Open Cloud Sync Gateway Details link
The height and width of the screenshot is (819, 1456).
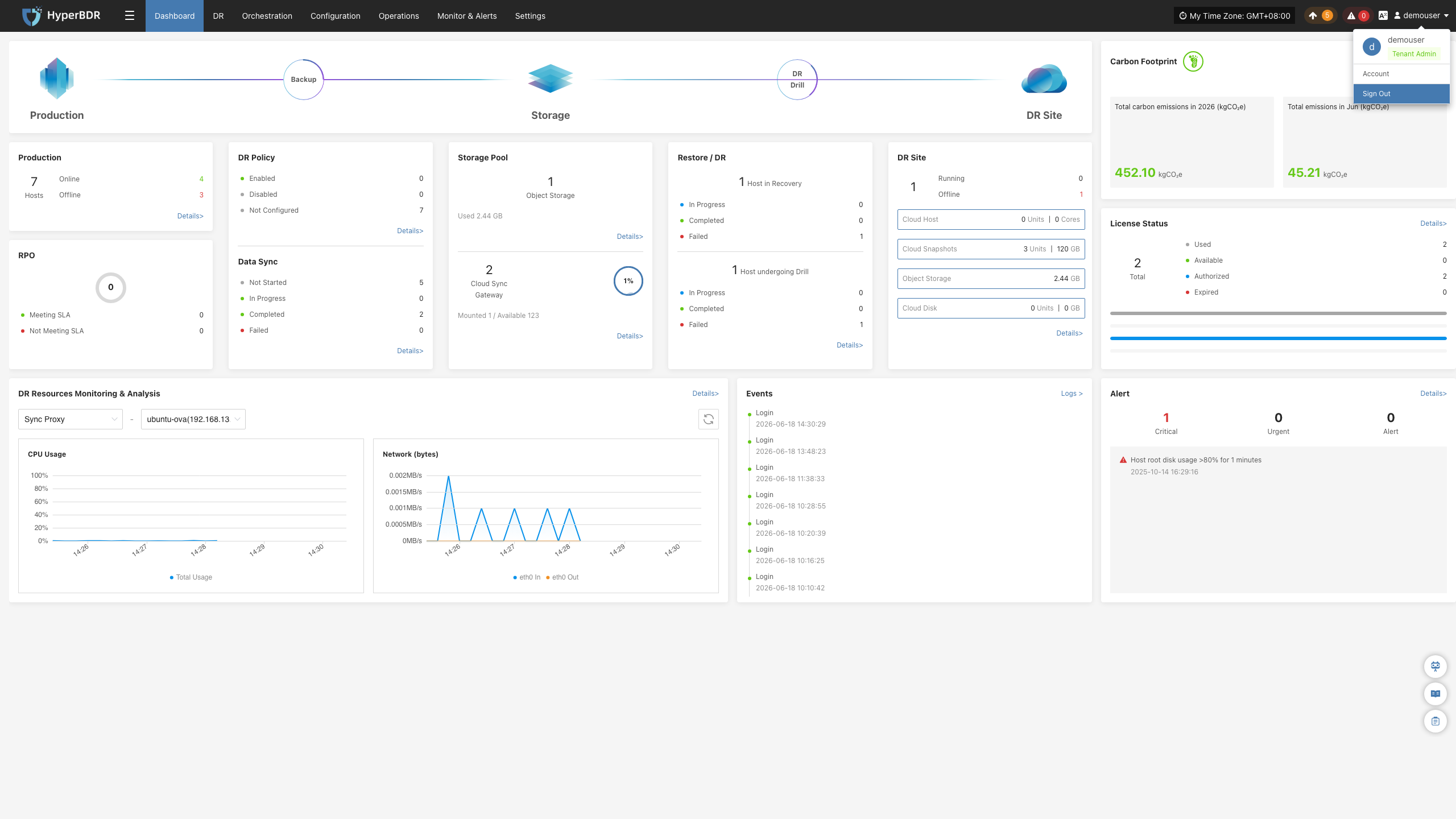pos(630,336)
